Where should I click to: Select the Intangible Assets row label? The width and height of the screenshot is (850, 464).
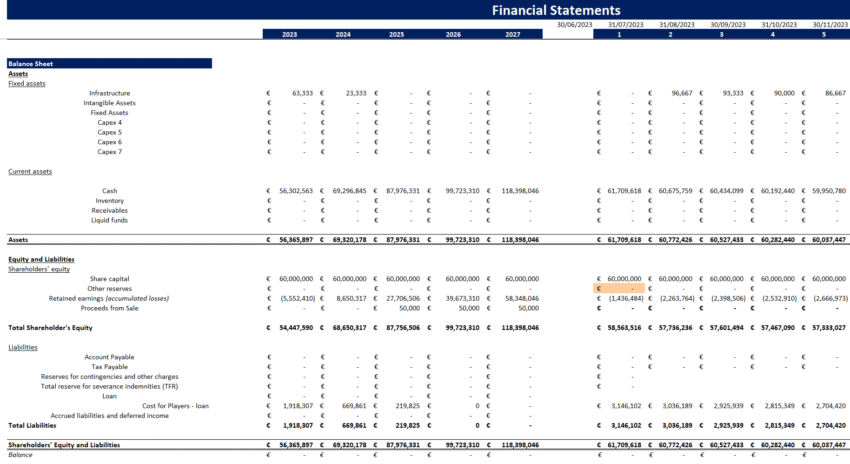[110, 103]
